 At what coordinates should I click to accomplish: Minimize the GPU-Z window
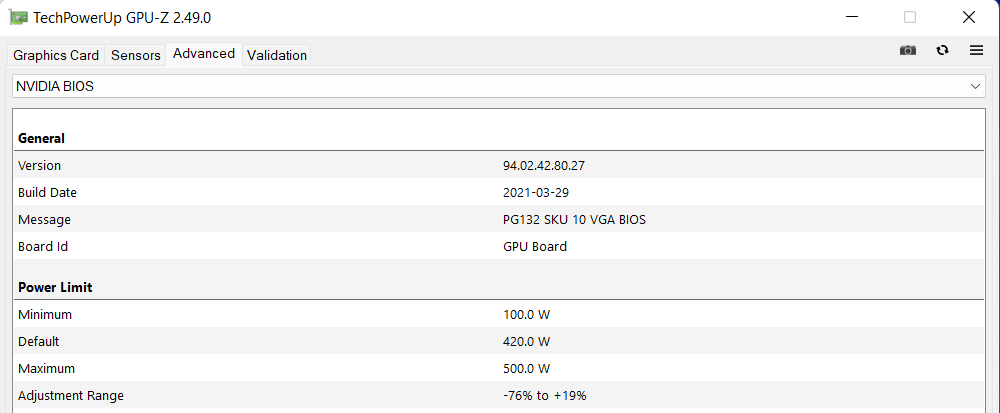pyautogui.click(x=851, y=17)
